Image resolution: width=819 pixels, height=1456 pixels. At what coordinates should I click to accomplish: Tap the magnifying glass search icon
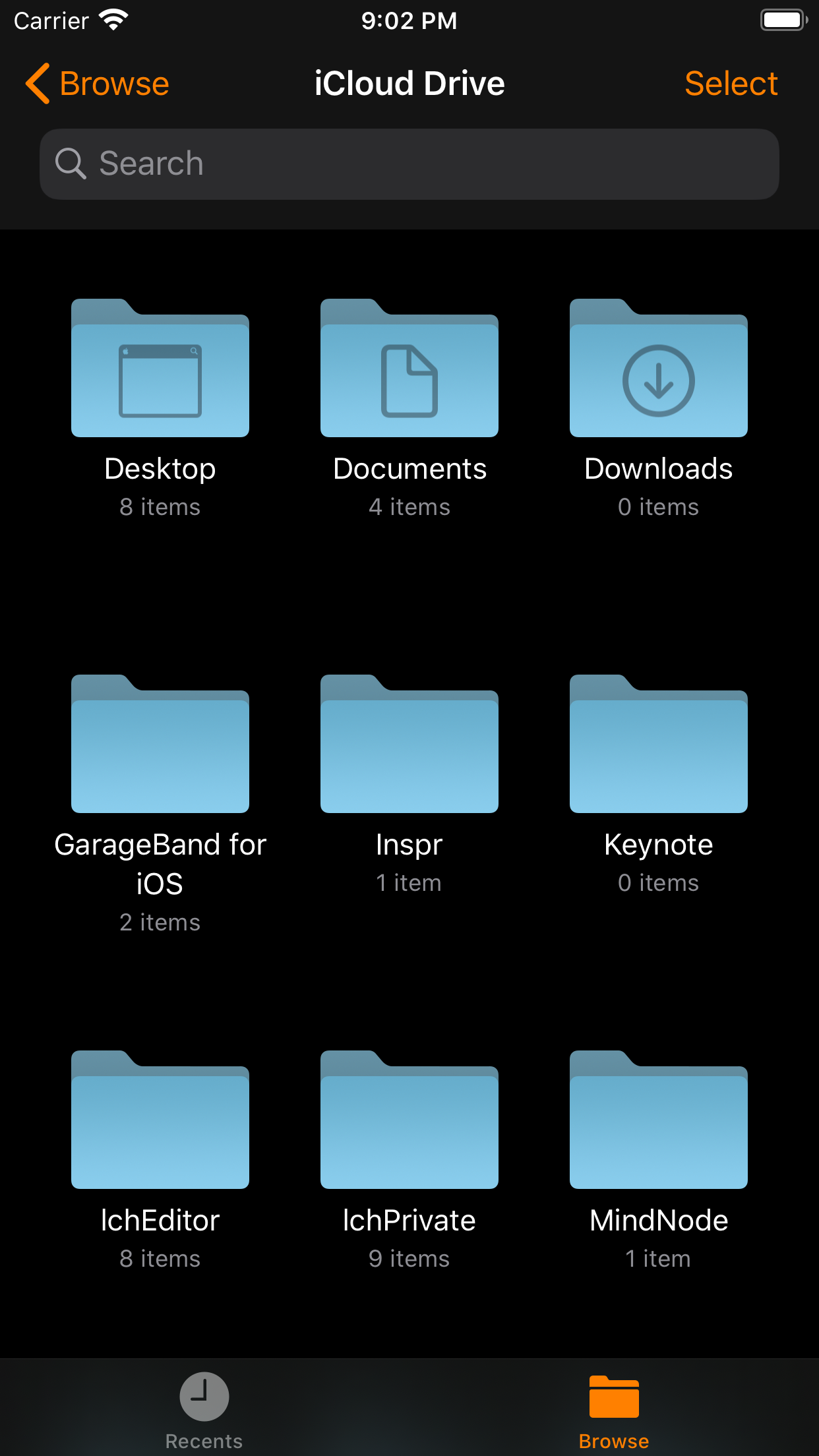[71, 164]
